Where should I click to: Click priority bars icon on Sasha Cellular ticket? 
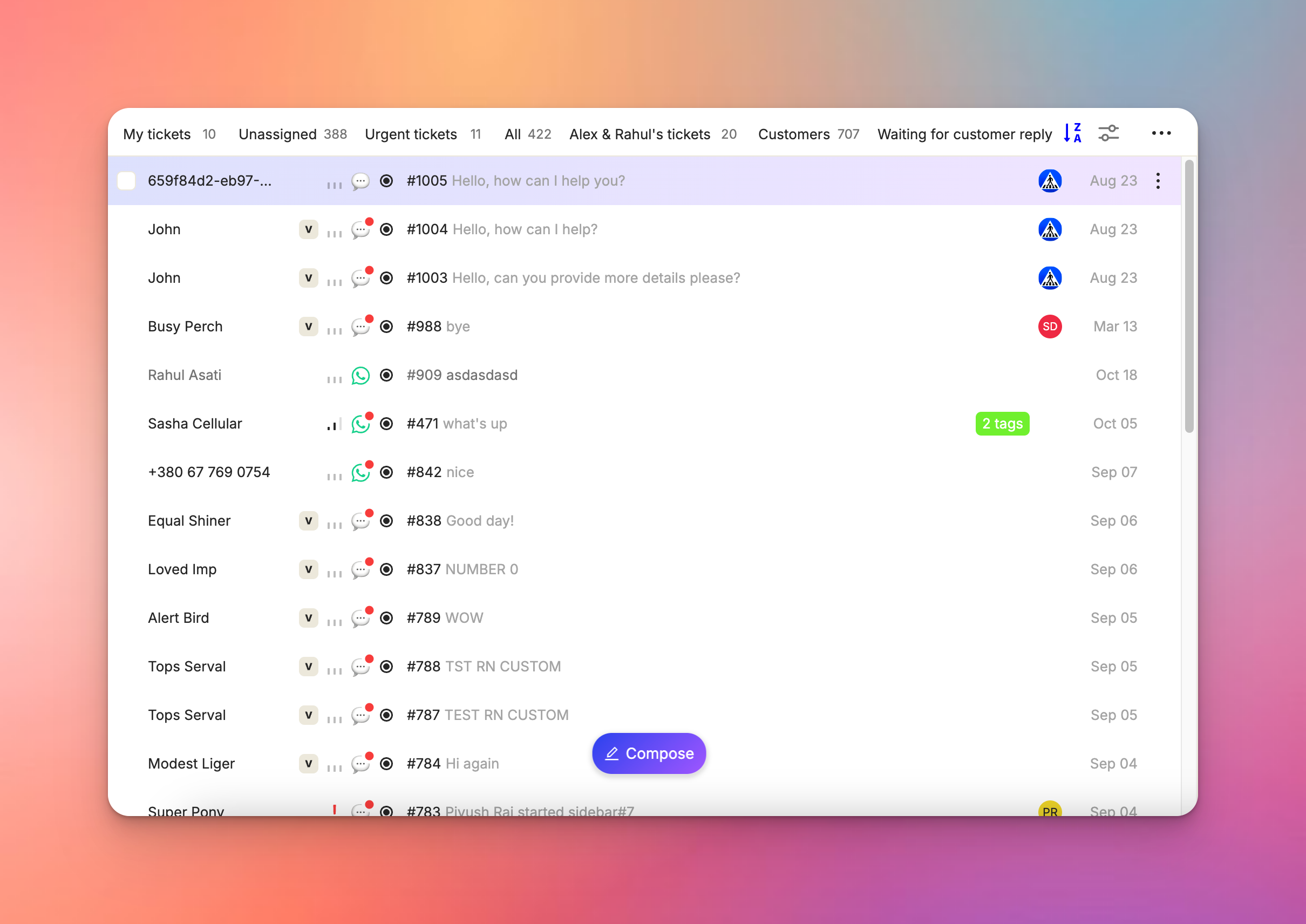pyautogui.click(x=335, y=424)
